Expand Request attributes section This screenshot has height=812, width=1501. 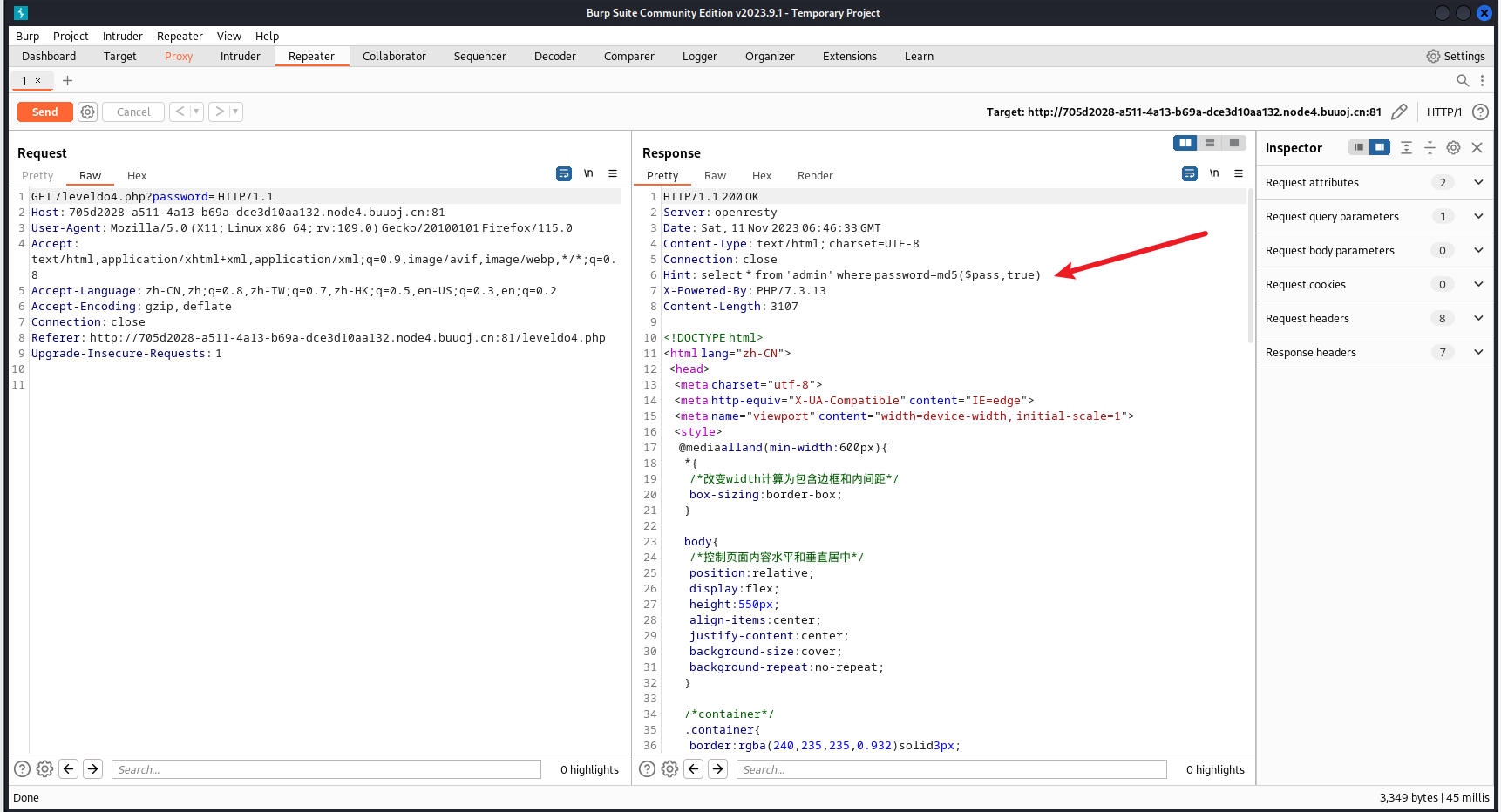tap(1375, 182)
